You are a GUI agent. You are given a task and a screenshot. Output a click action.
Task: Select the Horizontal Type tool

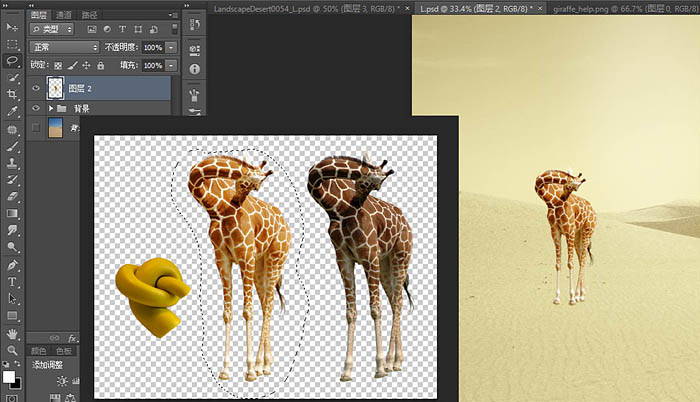13,282
